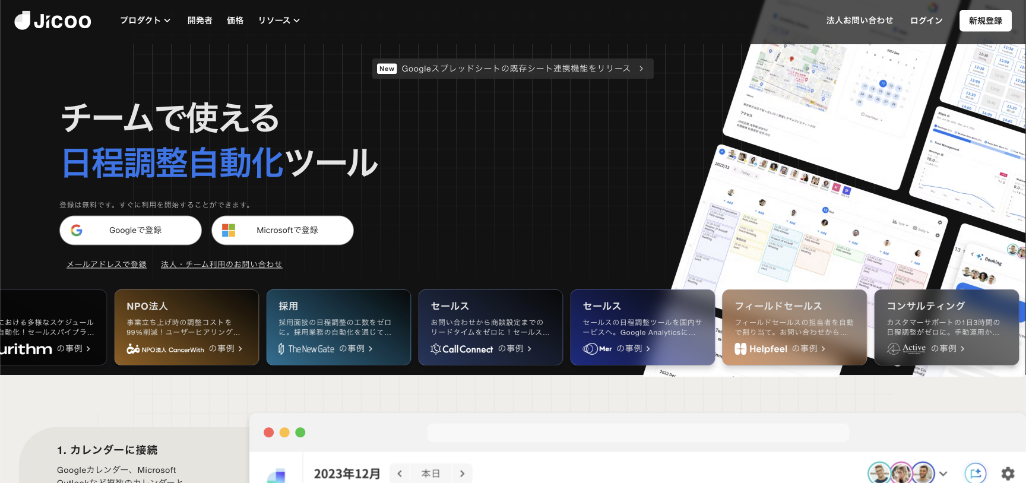Click 法人・チーム利用のお問い合わせ link
The height and width of the screenshot is (483, 1026).
222,264
